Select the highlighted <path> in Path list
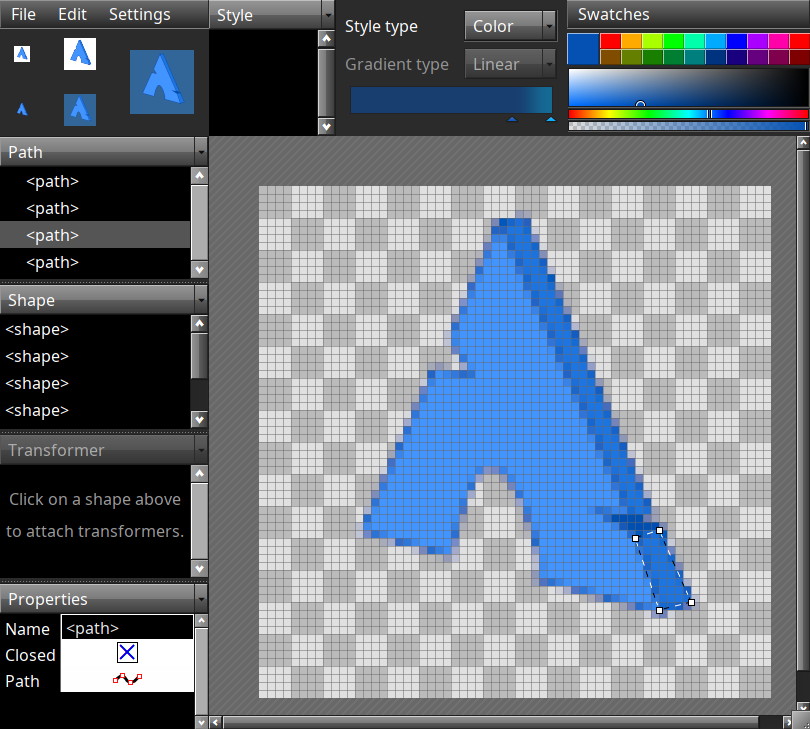 [95, 235]
